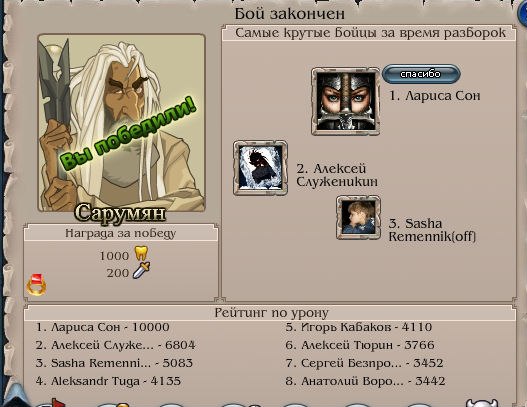Open rating entry Sasha Remenni... - 5083
This screenshot has width=527, height=407.
click(x=114, y=363)
